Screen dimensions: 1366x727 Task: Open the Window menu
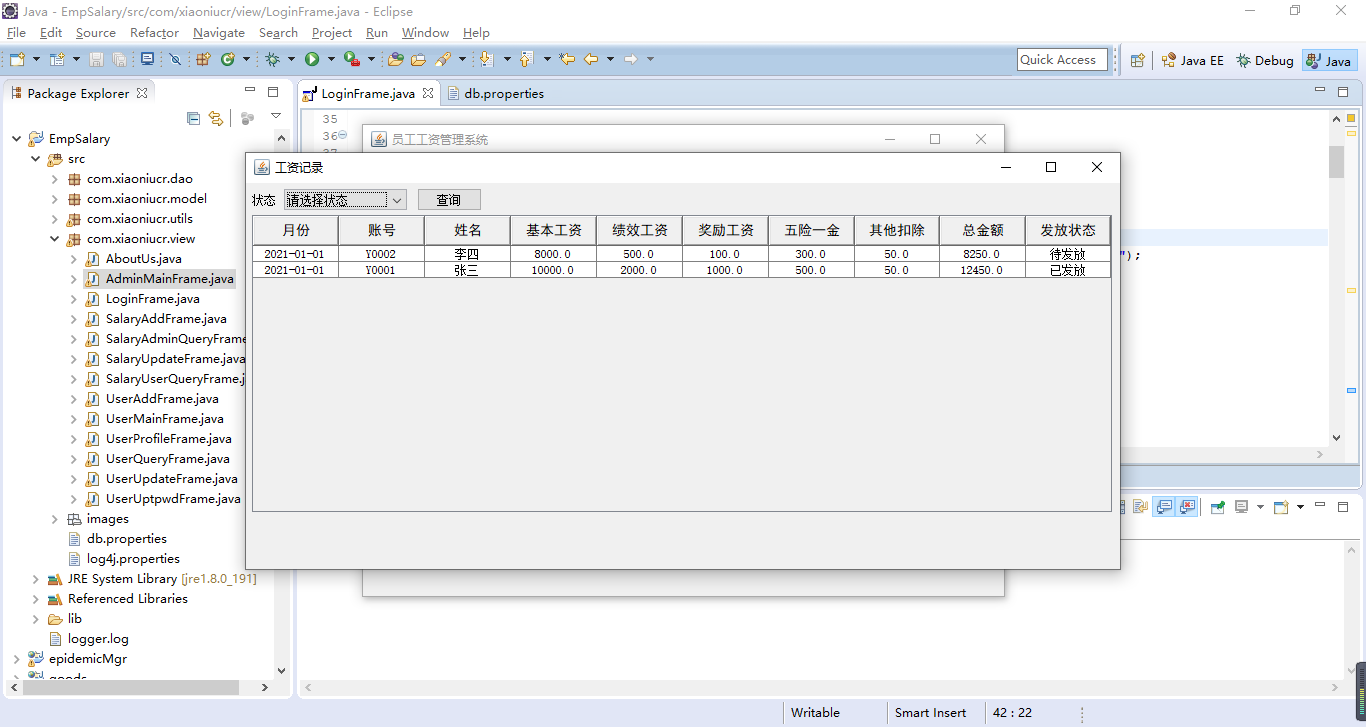(x=425, y=33)
